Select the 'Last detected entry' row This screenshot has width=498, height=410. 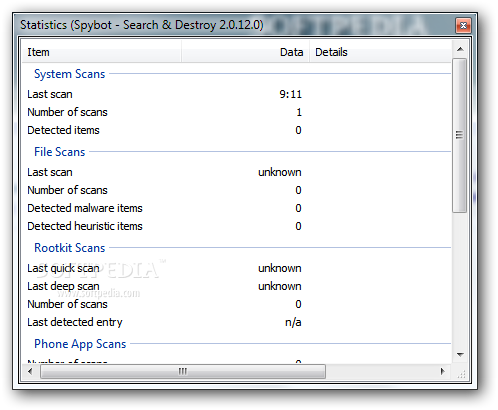coord(236,322)
